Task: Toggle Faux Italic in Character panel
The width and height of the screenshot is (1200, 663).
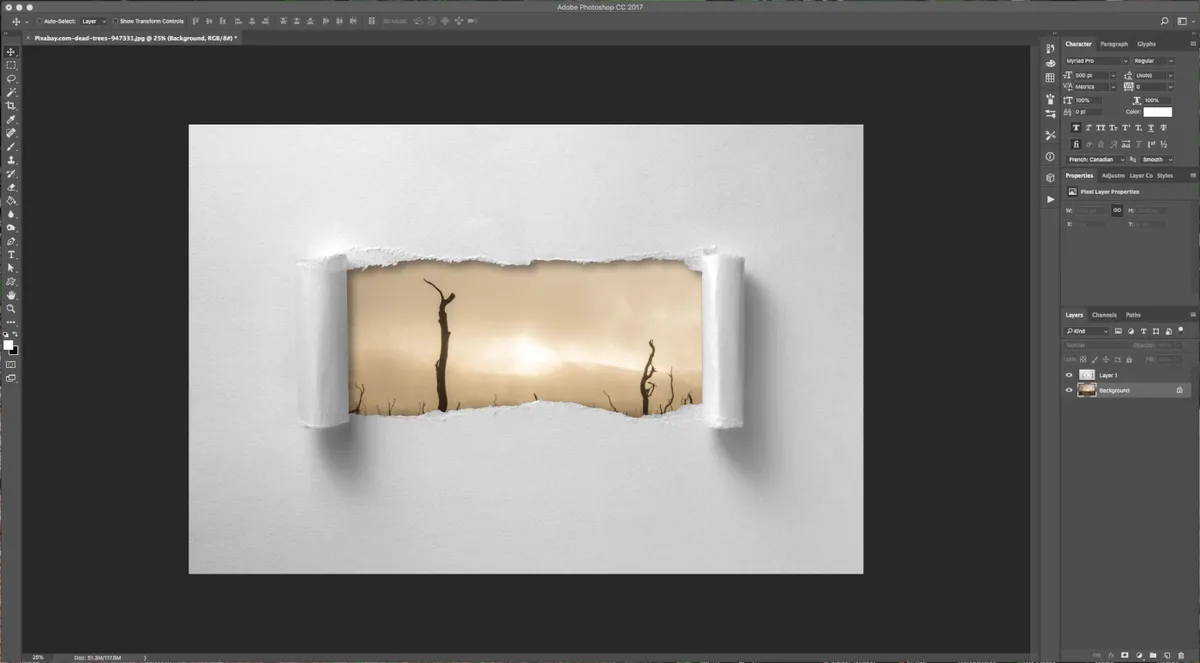Action: click(x=1088, y=128)
